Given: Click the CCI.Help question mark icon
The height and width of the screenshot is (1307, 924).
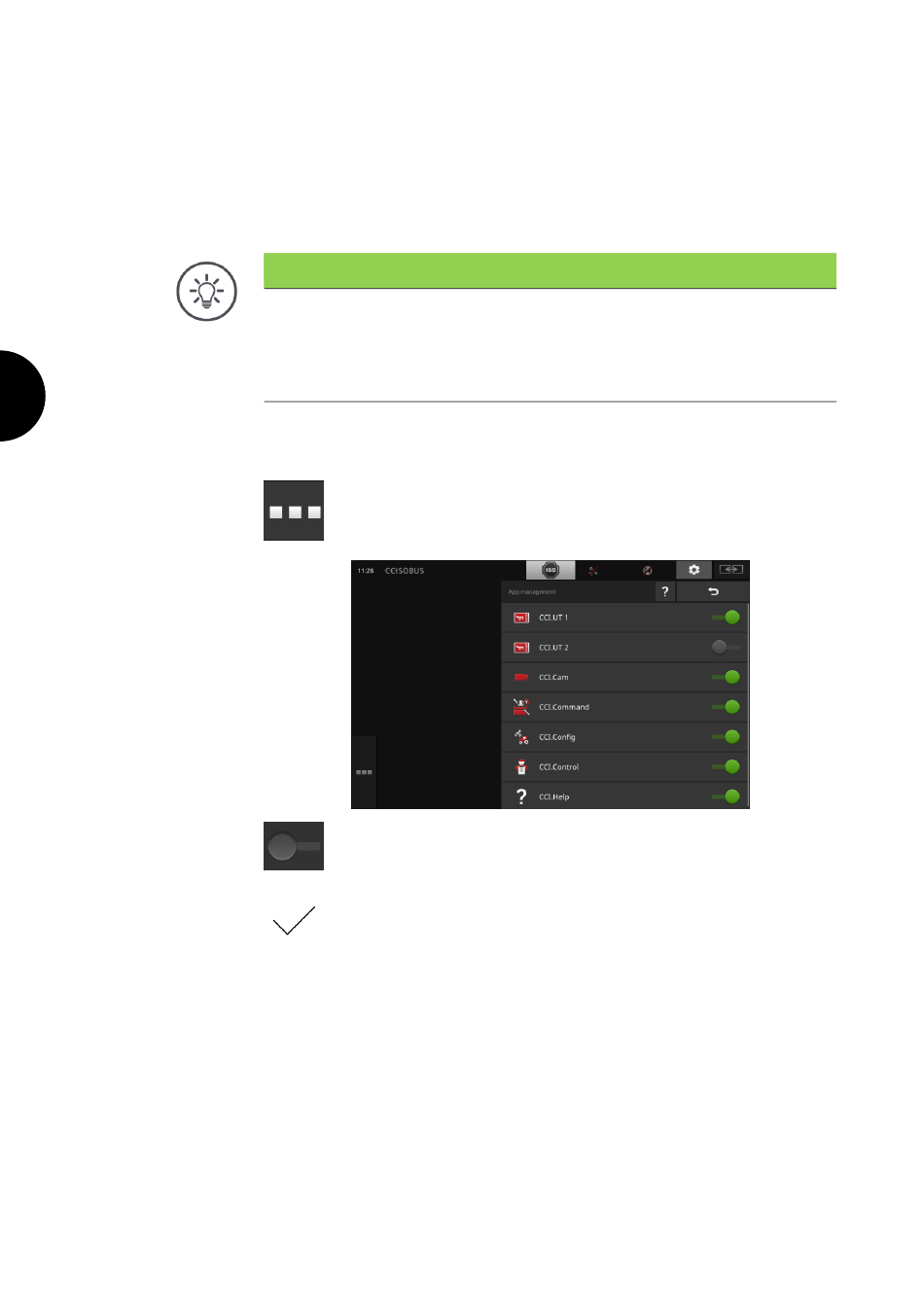Looking at the screenshot, I should 521,796.
